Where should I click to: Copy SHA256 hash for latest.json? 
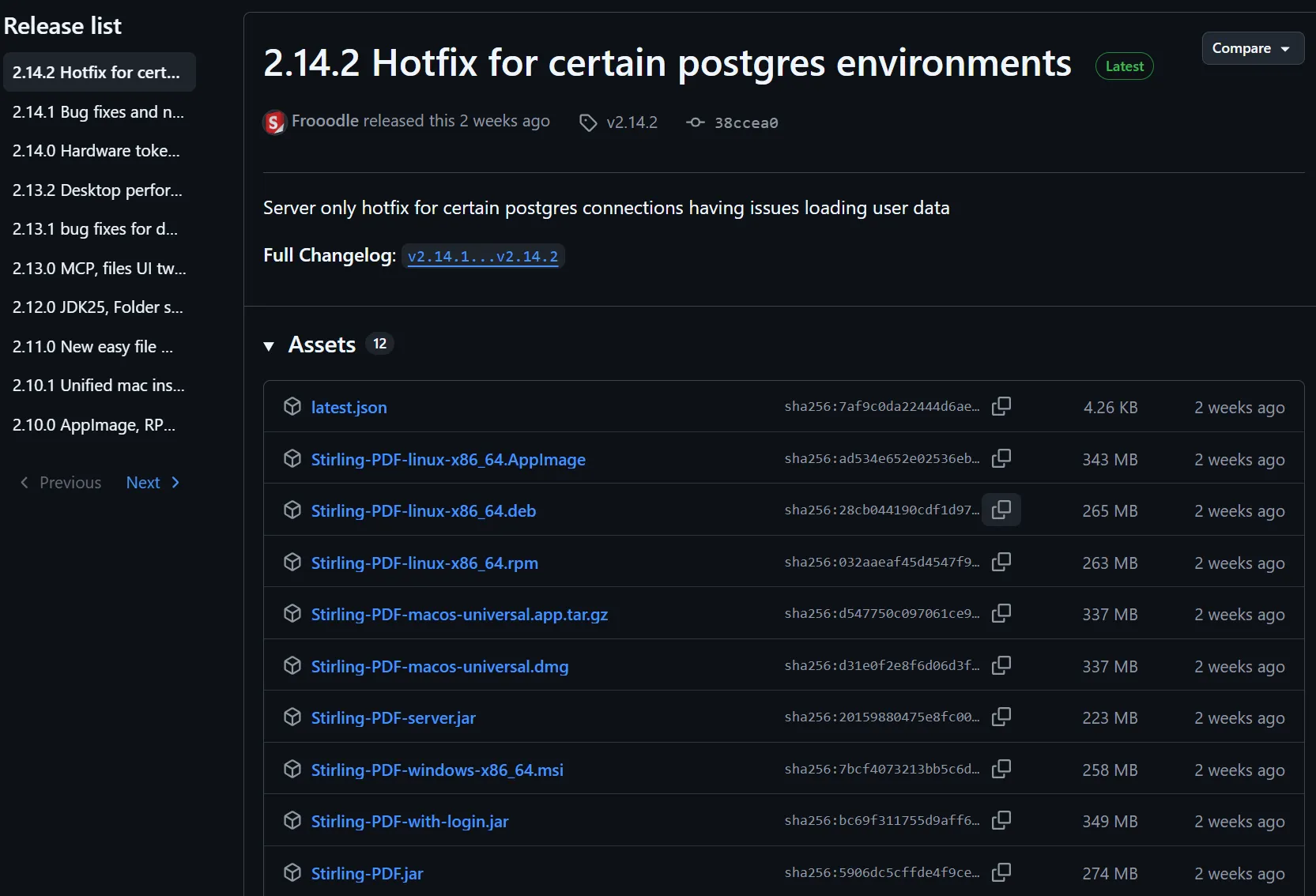[x=1001, y=406]
